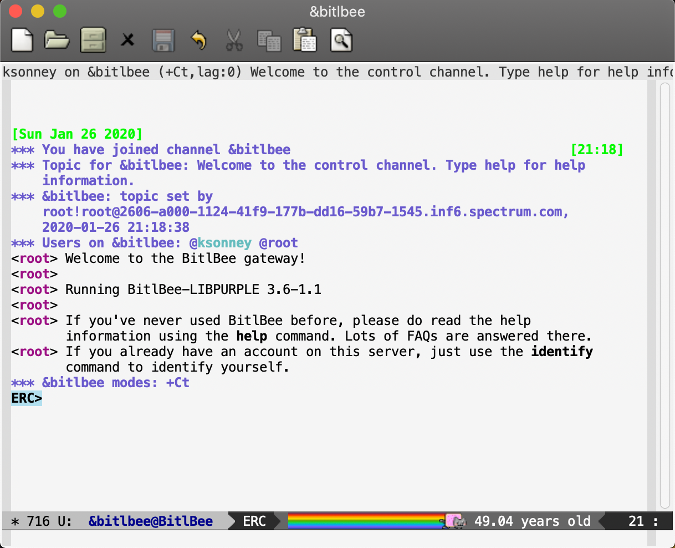Open the Dired directory drawer icon
This screenshot has width=675, height=548.
point(92,40)
